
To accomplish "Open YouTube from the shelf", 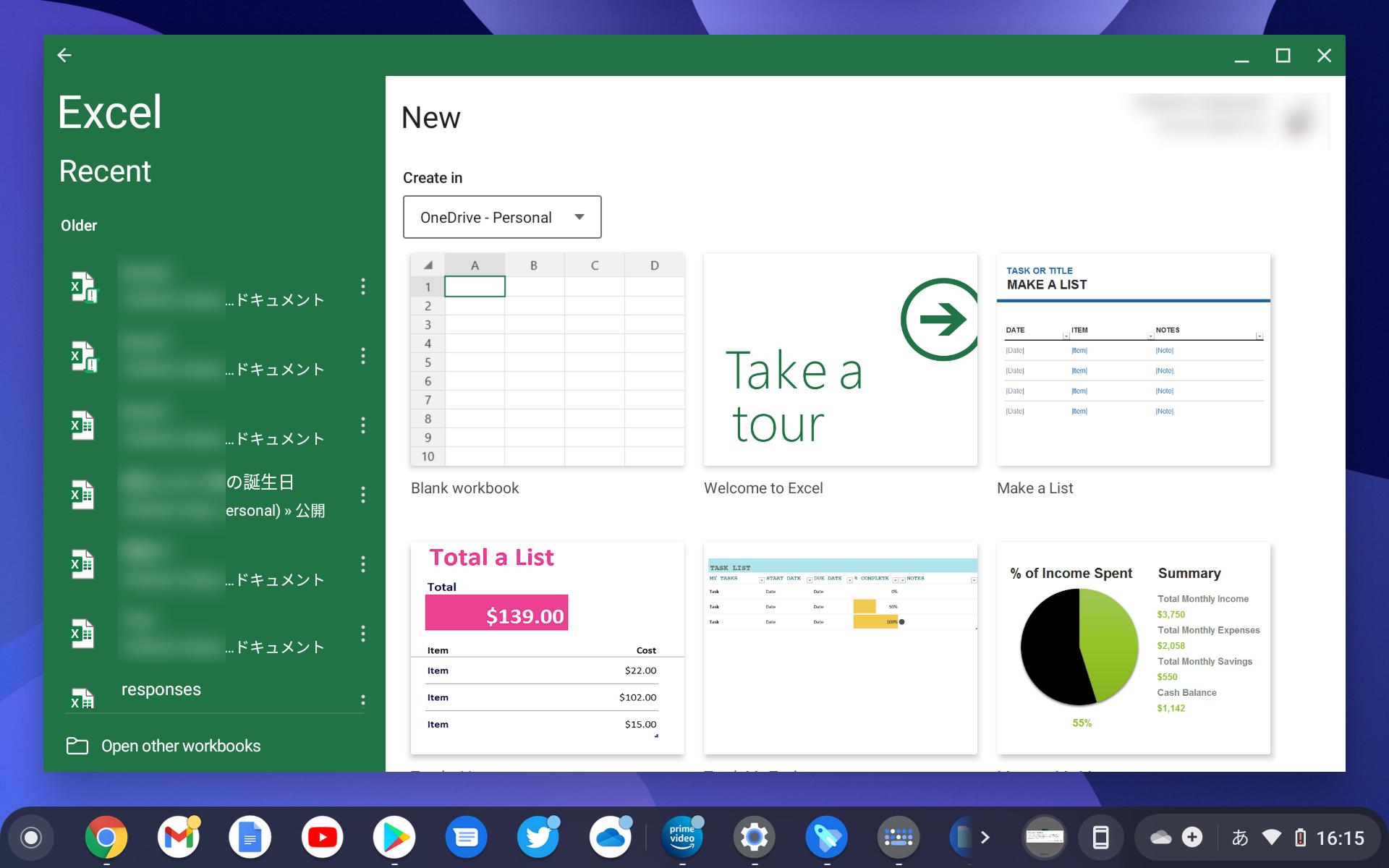I will [x=322, y=837].
